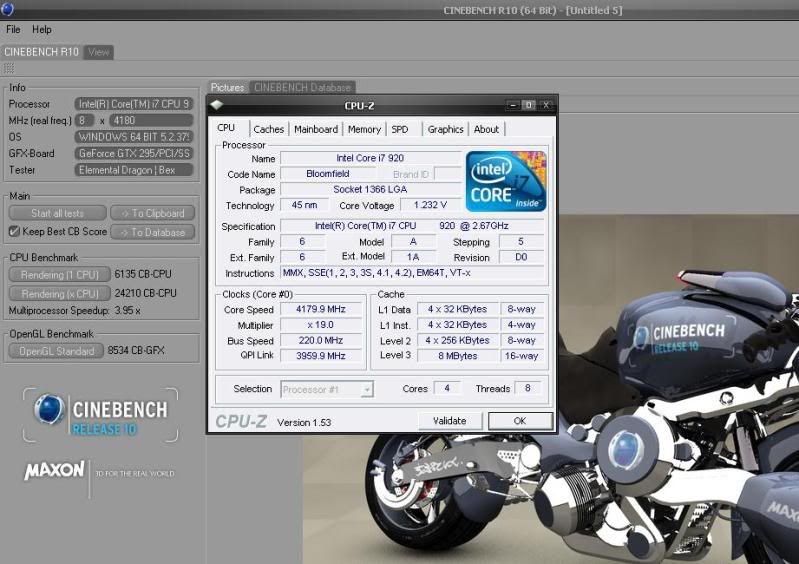Click the MHz core count field showing 8
799x564 pixels.
click(84, 120)
